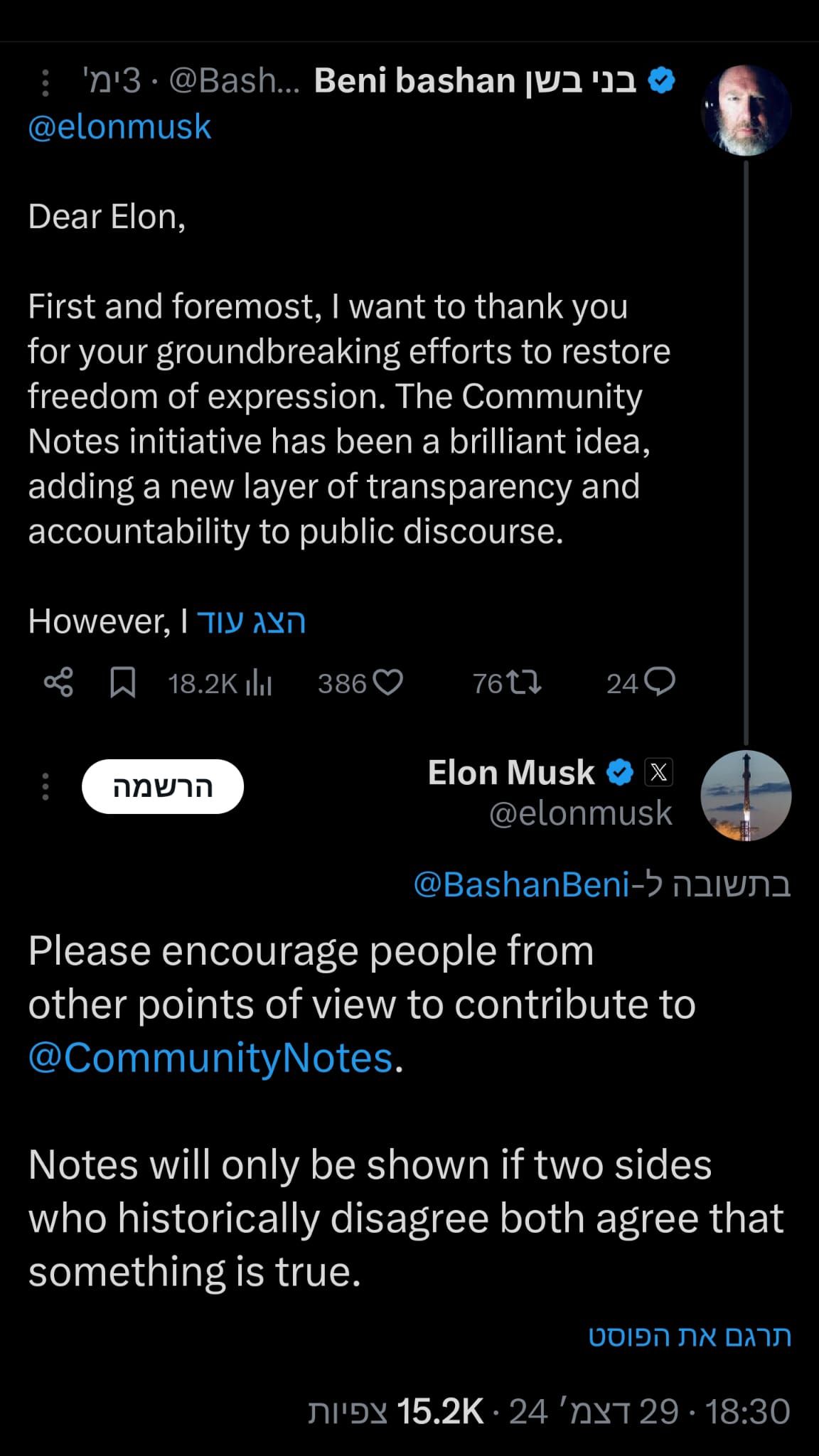Click Beni's blue verified badge

click(661, 81)
